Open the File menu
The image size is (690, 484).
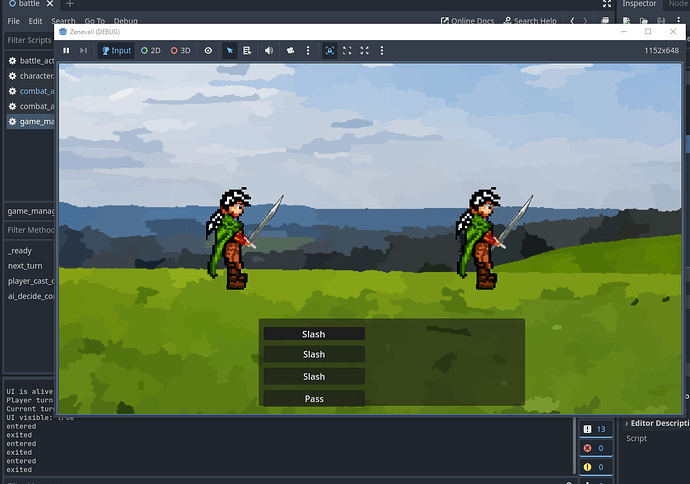coord(13,21)
